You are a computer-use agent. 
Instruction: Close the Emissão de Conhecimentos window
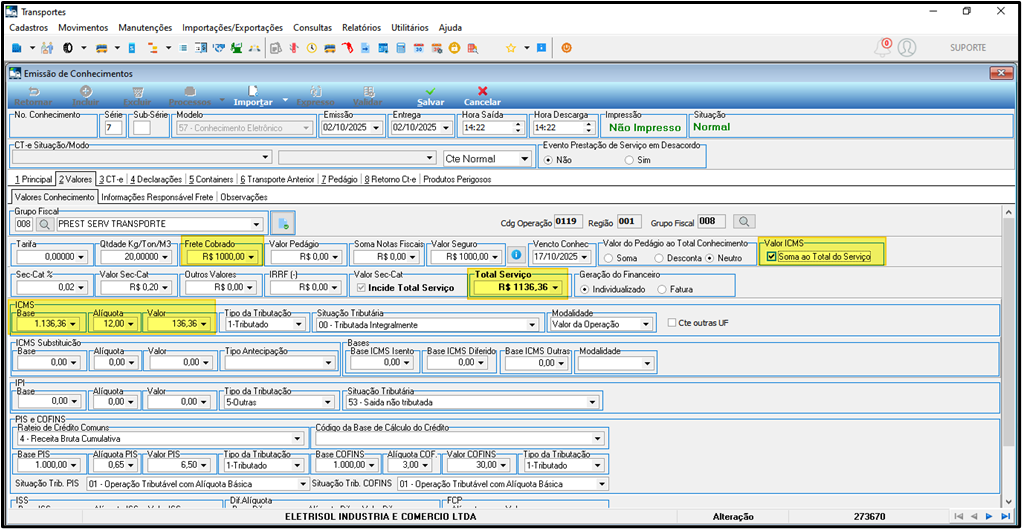(999, 73)
